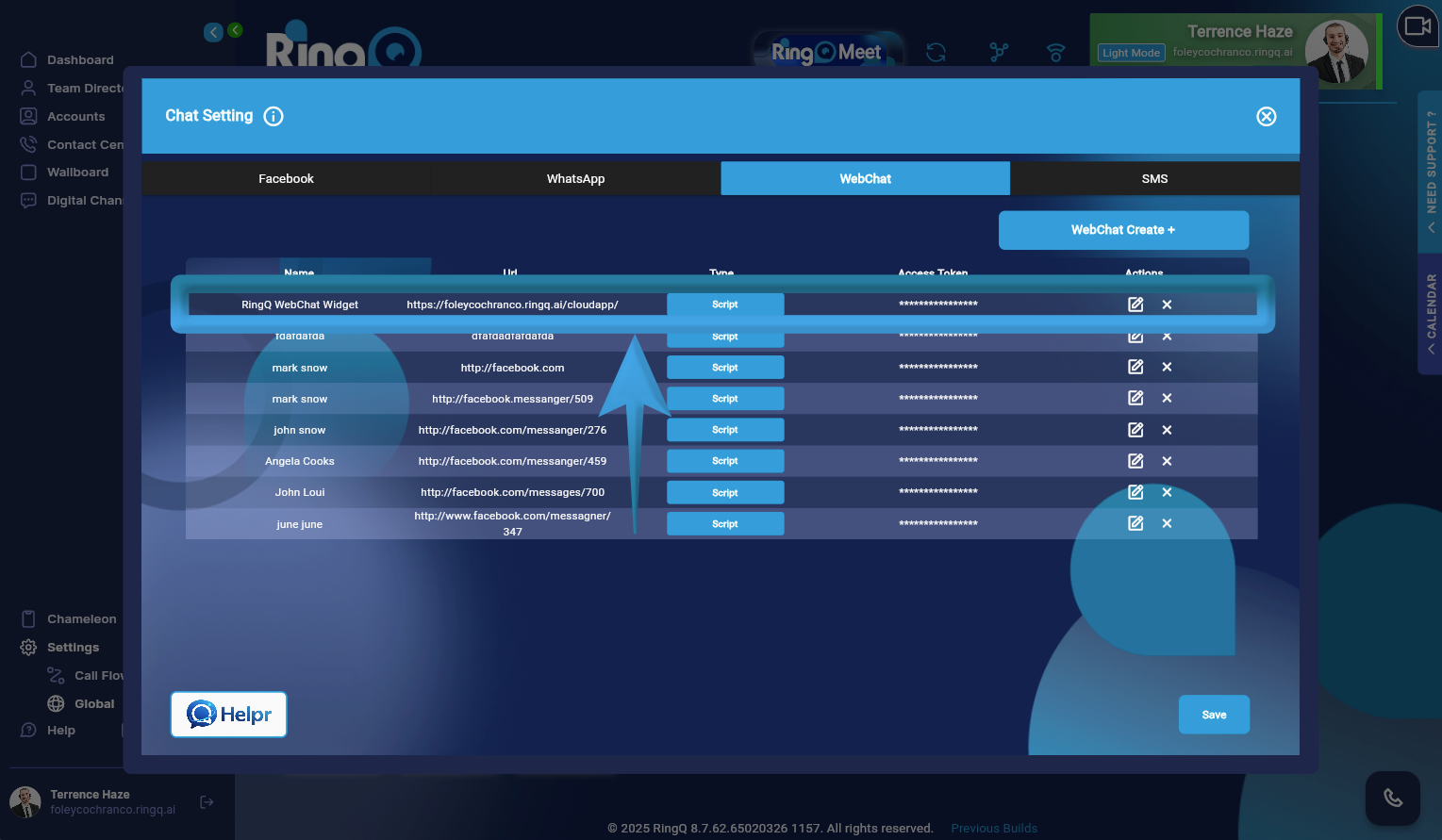
Task: Switch to the Facebook tab
Action: [x=286, y=178]
